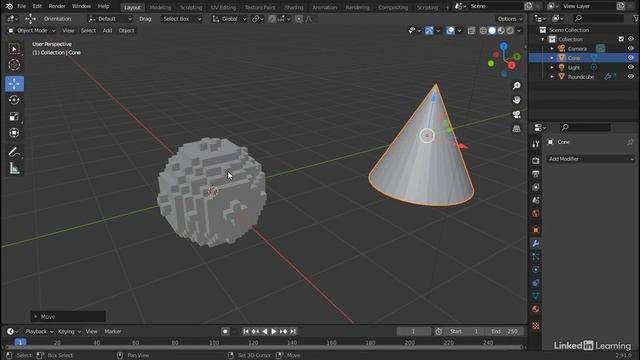Activate the Move tool

[14, 84]
